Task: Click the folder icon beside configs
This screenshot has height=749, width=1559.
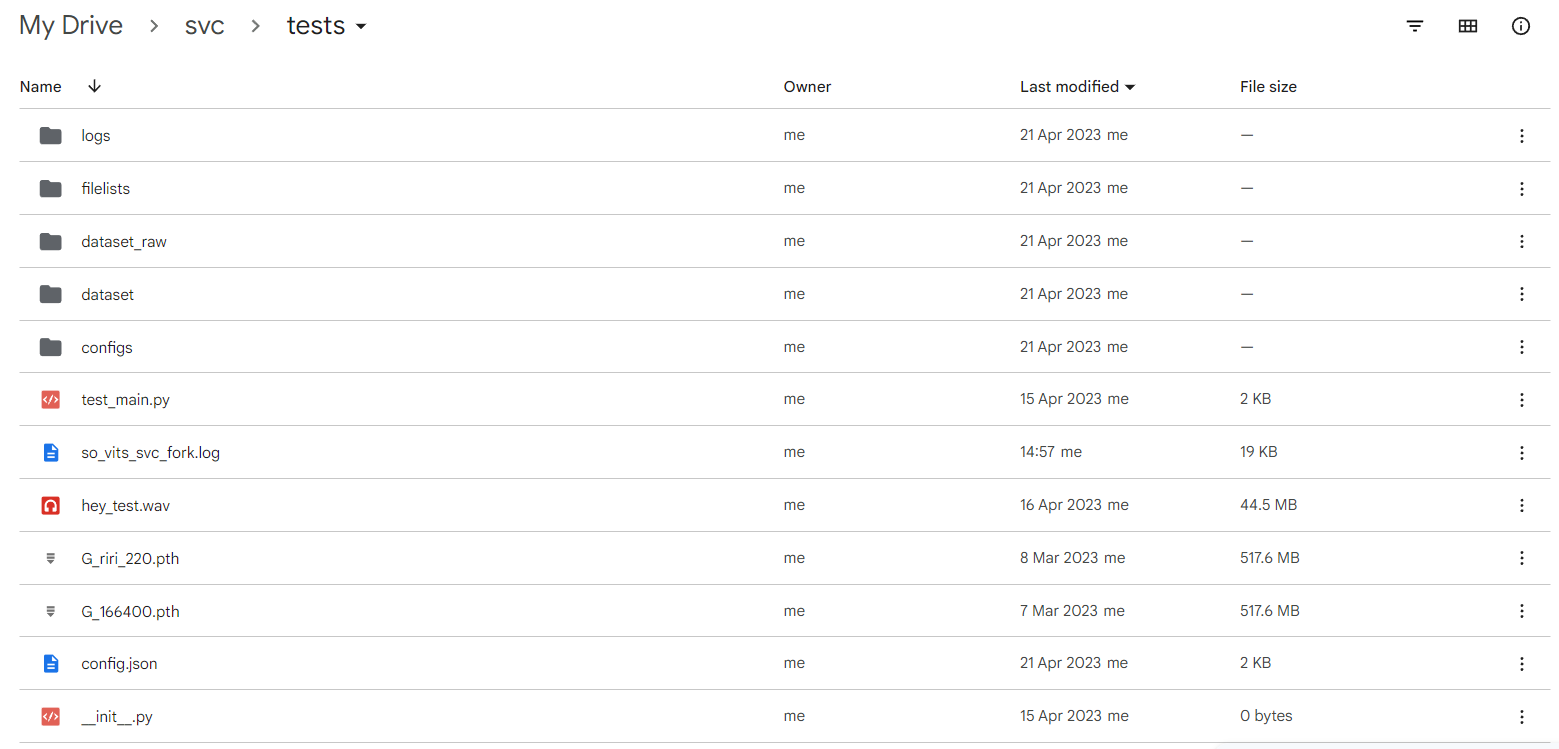Action: pyautogui.click(x=50, y=347)
